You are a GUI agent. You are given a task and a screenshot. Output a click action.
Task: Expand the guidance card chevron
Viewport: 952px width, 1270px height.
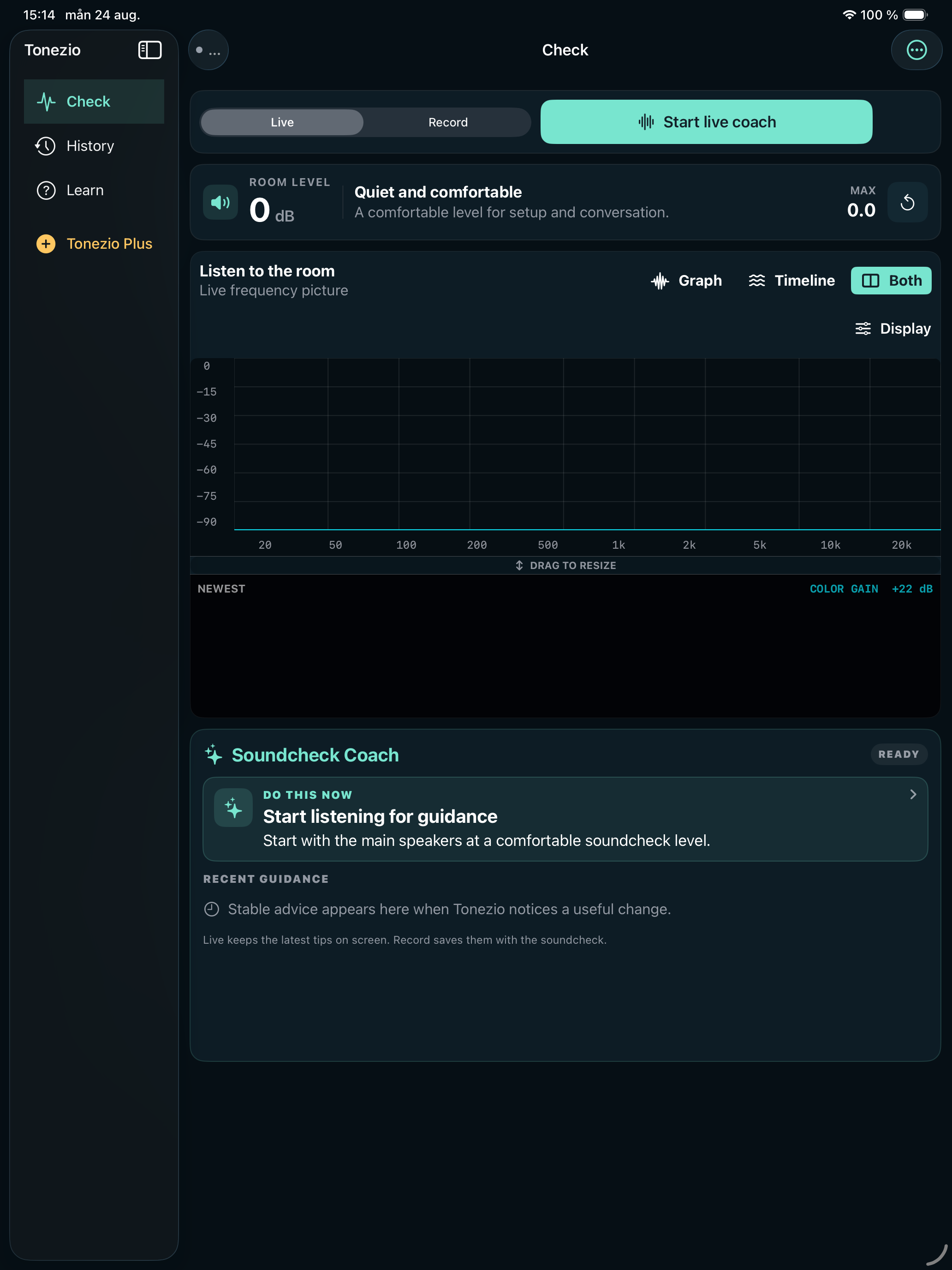[x=913, y=794]
